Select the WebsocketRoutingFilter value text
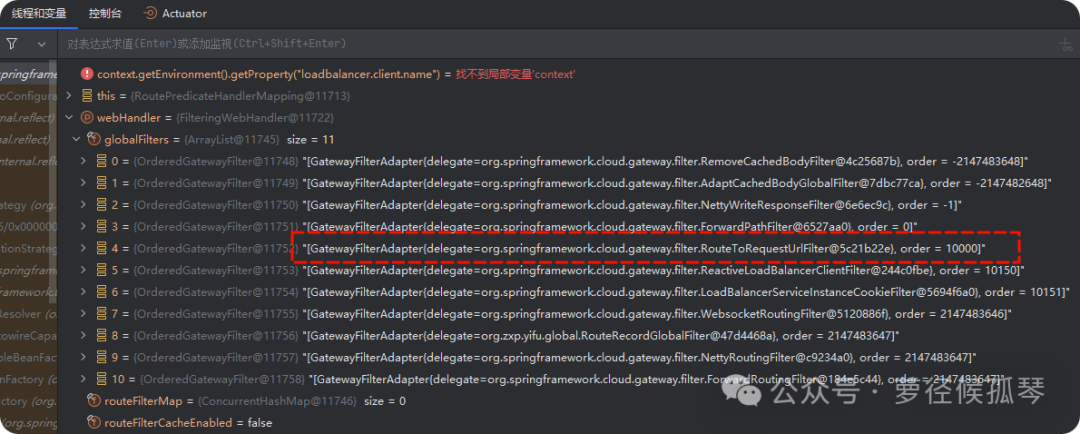The image size is (1080, 434). pyautogui.click(x=657, y=314)
